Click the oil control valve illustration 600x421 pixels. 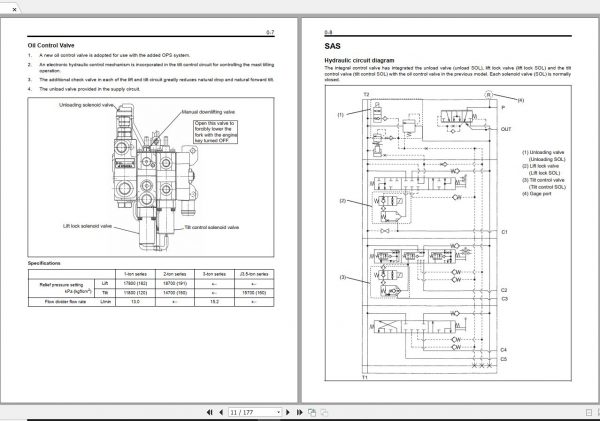point(155,176)
